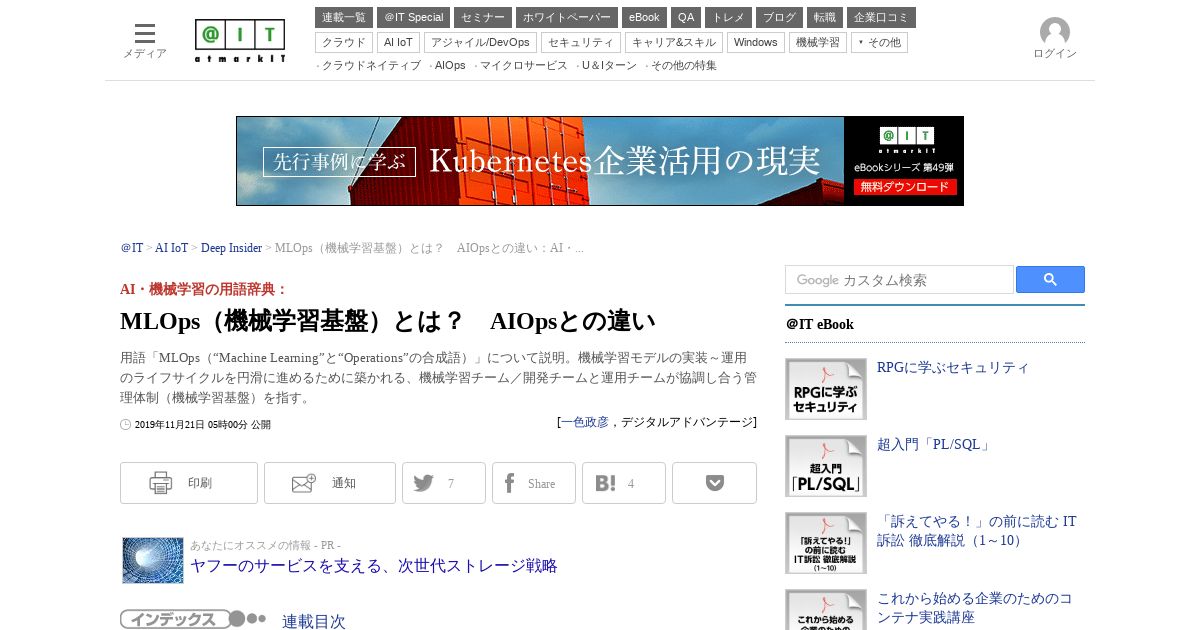Click the インデックス badge icon
Viewport: 1200px width, 630px height.
[193, 619]
